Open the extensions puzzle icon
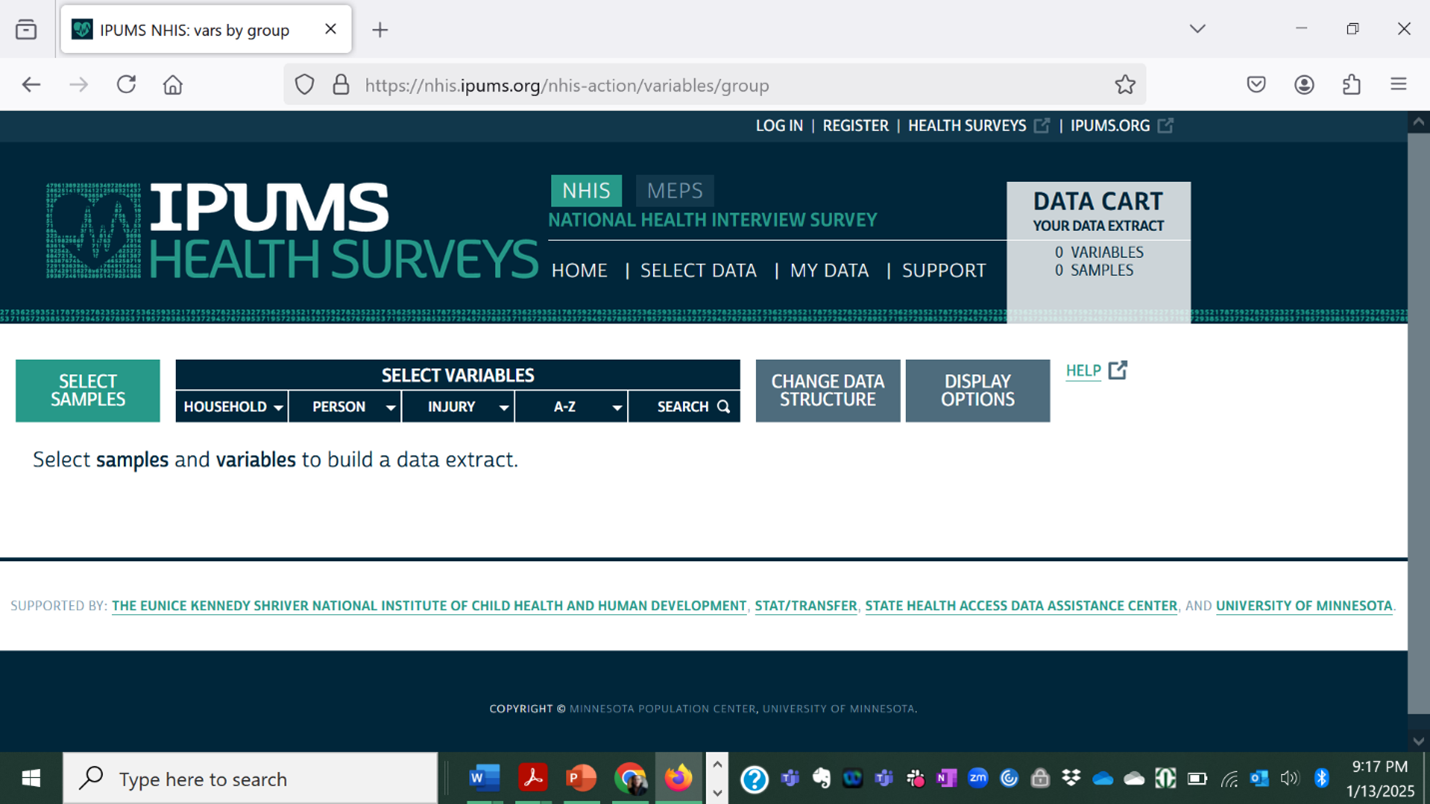This screenshot has height=804, width=1430. click(x=1352, y=85)
